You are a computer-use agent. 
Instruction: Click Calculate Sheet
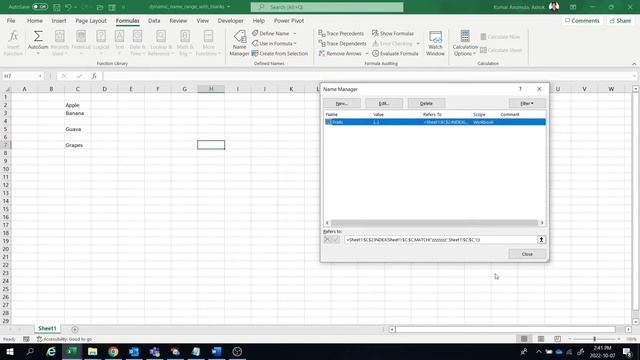[x=501, y=50]
